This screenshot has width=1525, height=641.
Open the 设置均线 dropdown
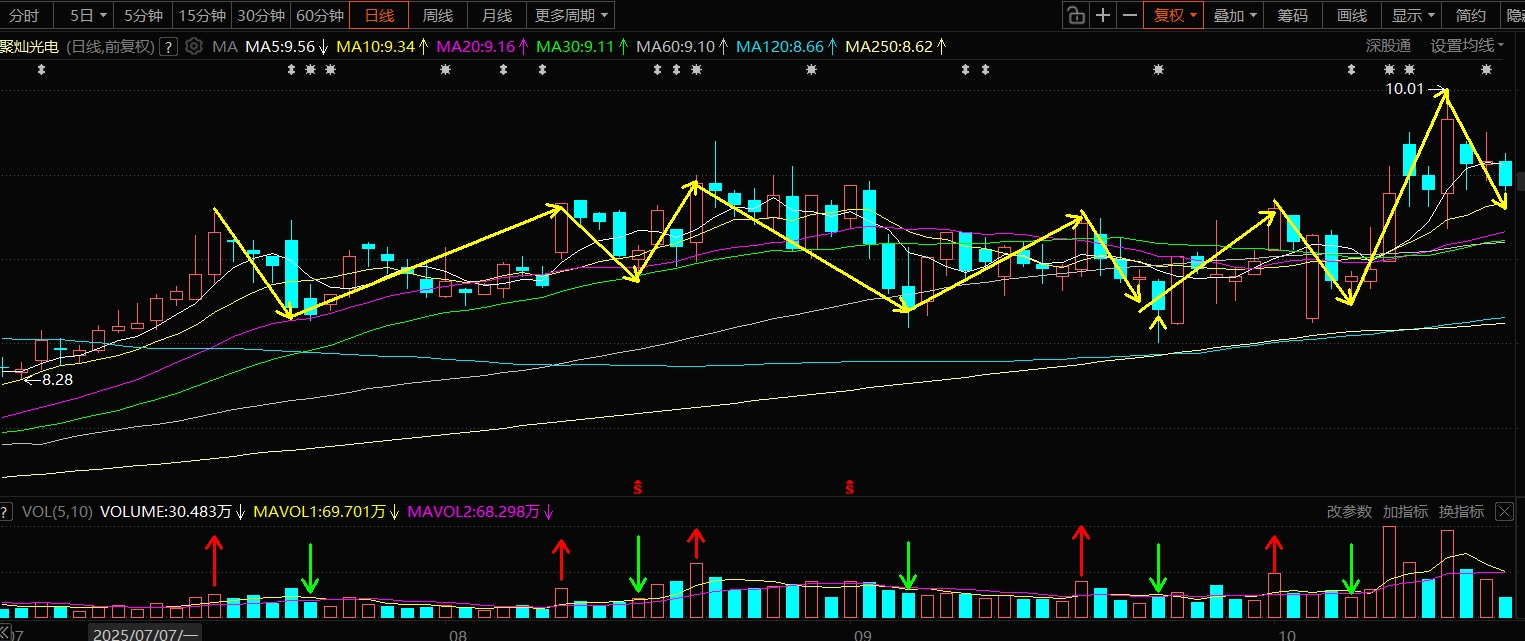coord(1468,46)
